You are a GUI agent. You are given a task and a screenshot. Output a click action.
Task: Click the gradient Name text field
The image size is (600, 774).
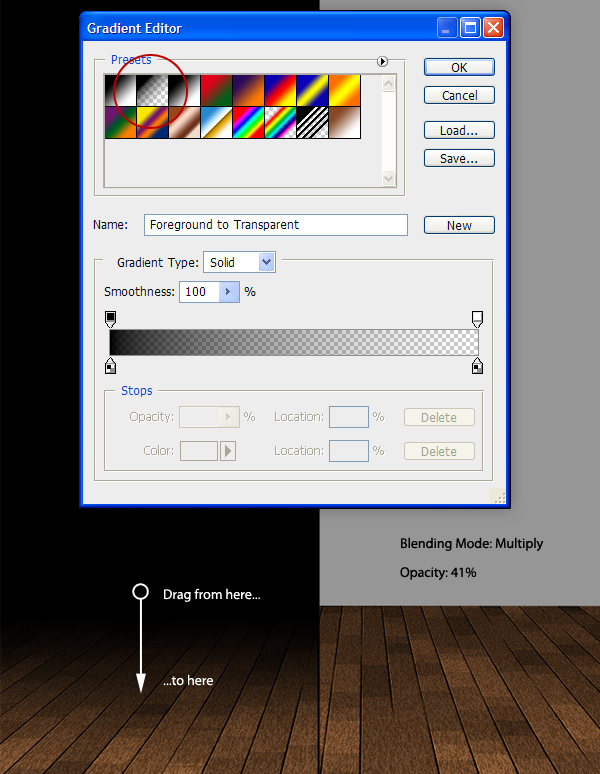point(275,225)
